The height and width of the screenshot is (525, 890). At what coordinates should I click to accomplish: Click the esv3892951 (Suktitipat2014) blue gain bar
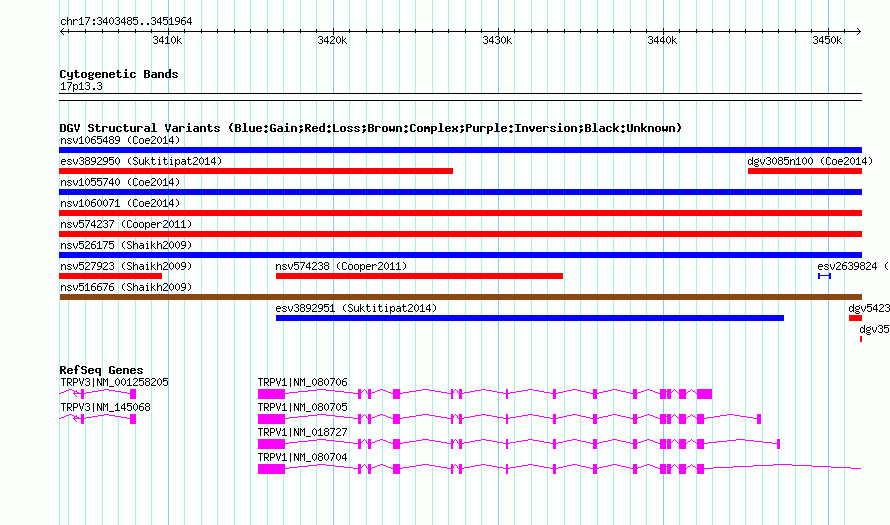tap(530, 318)
